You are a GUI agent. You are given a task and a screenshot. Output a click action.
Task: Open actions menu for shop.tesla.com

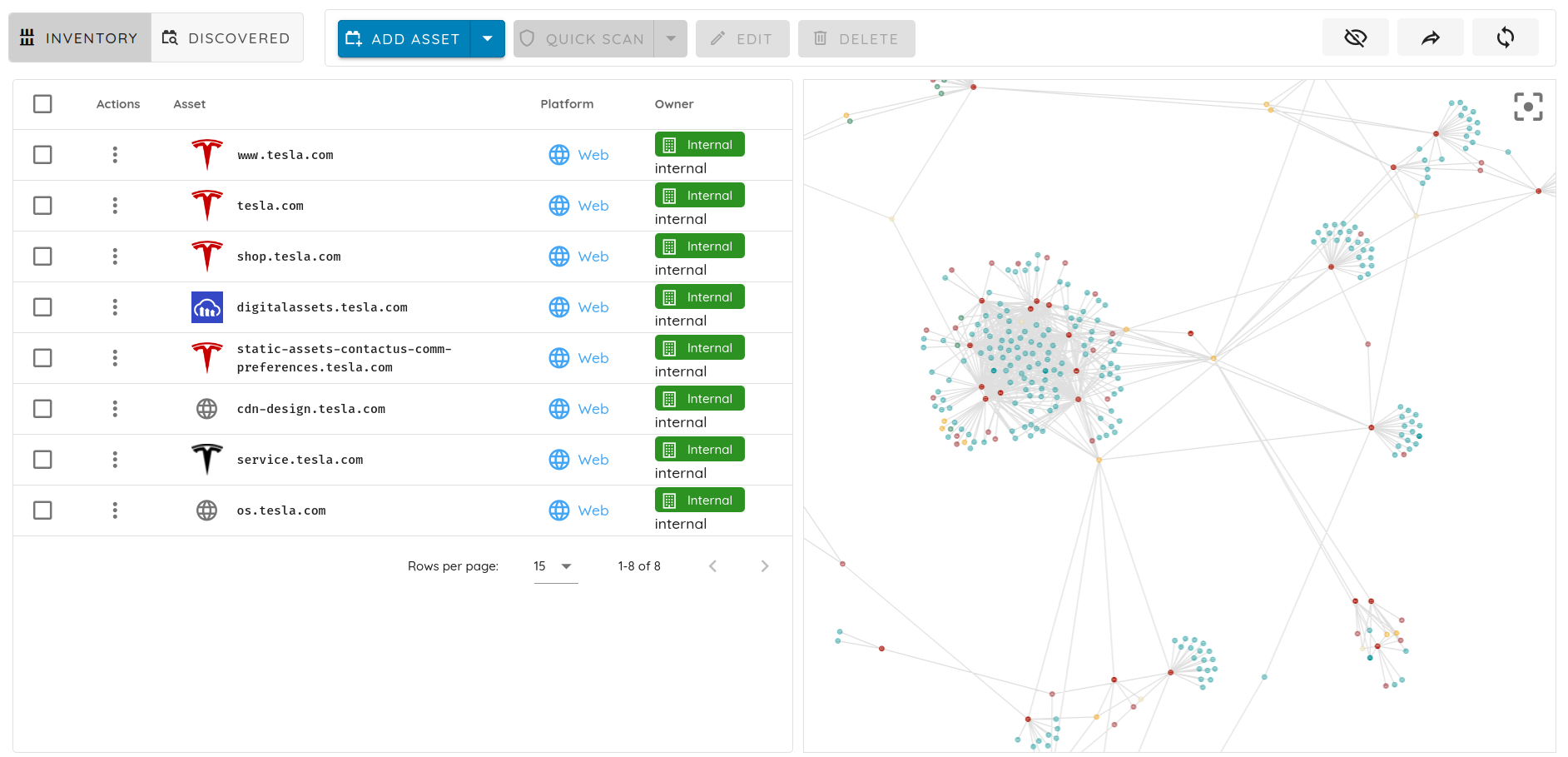tap(115, 256)
